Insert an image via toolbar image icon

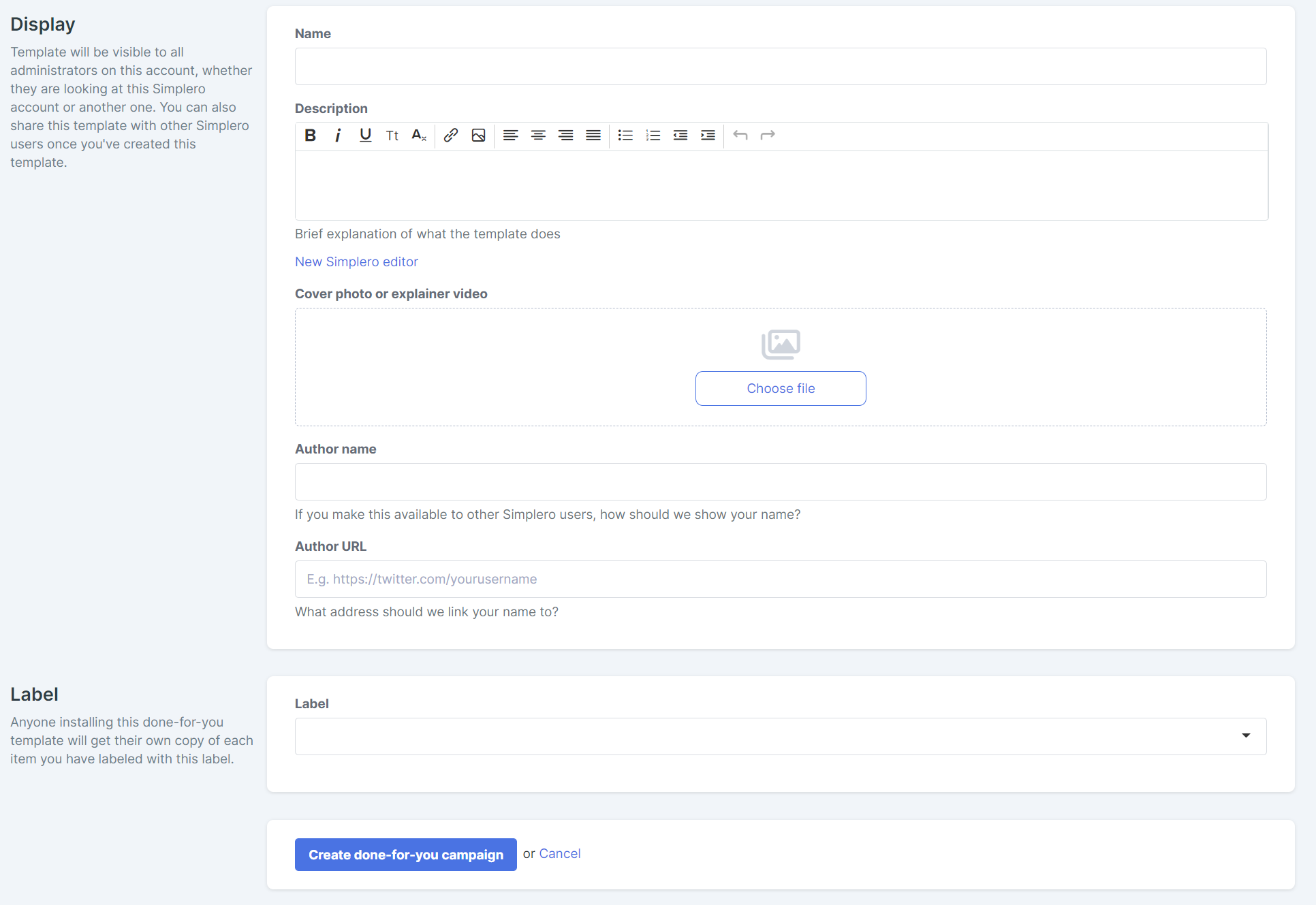[x=479, y=136]
